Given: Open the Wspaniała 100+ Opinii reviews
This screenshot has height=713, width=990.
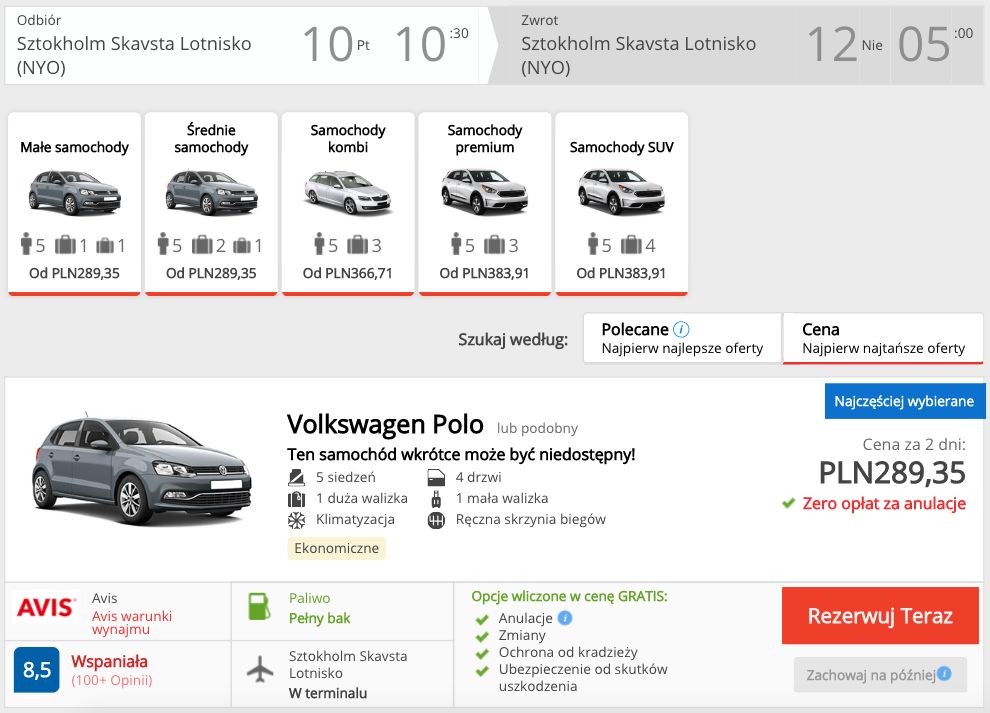Looking at the screenshot, I should point(112,670).
